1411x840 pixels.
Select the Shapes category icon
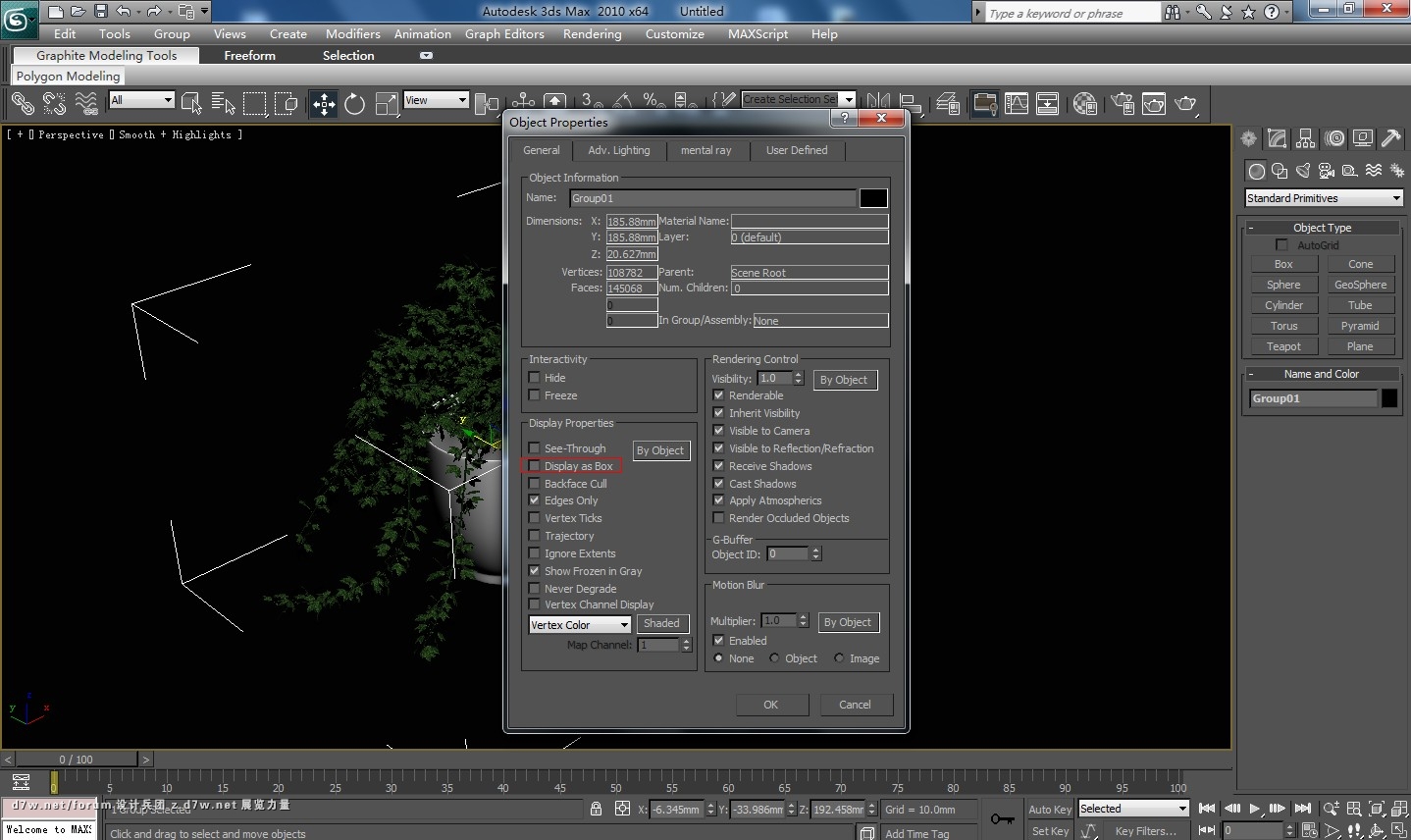tap(1280, 171)
